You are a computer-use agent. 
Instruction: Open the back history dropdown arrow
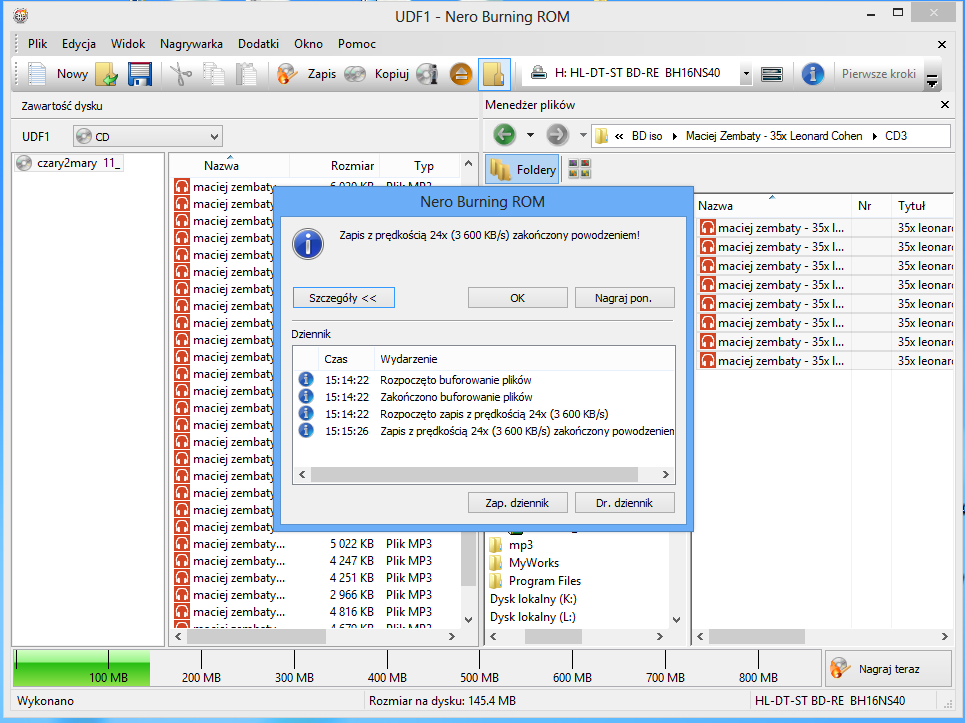pyautogui.click(x=530, y=135)
